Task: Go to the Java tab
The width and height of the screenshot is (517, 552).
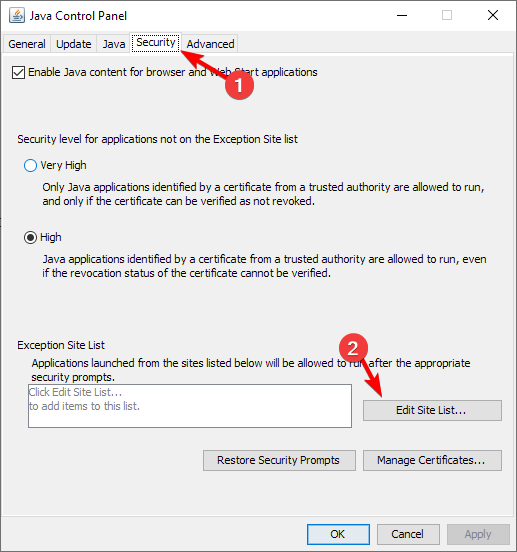Action: [114, 44]
